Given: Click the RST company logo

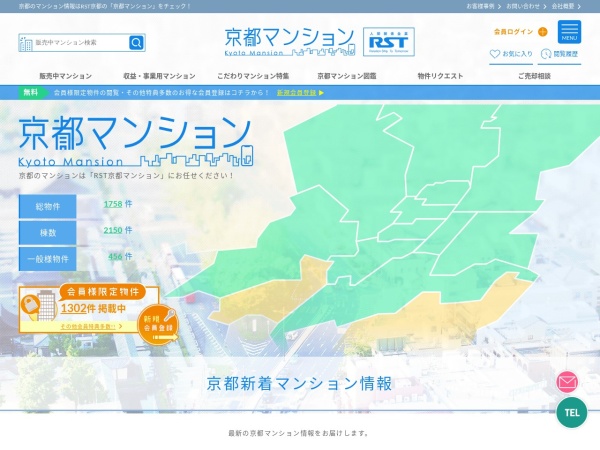Looking at the screenshot, I should [389, 42].
